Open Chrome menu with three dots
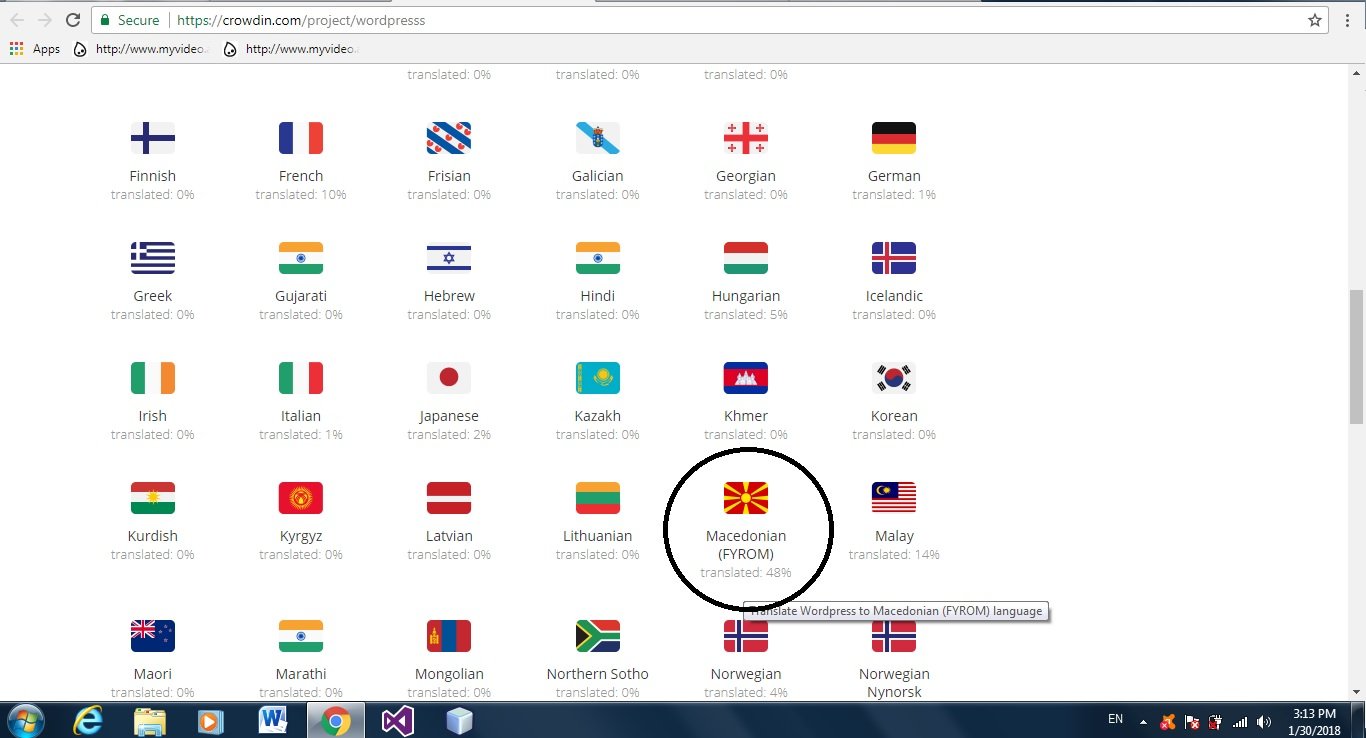The height and width of the screenshot is (738, 1366). coord(1348,20)
